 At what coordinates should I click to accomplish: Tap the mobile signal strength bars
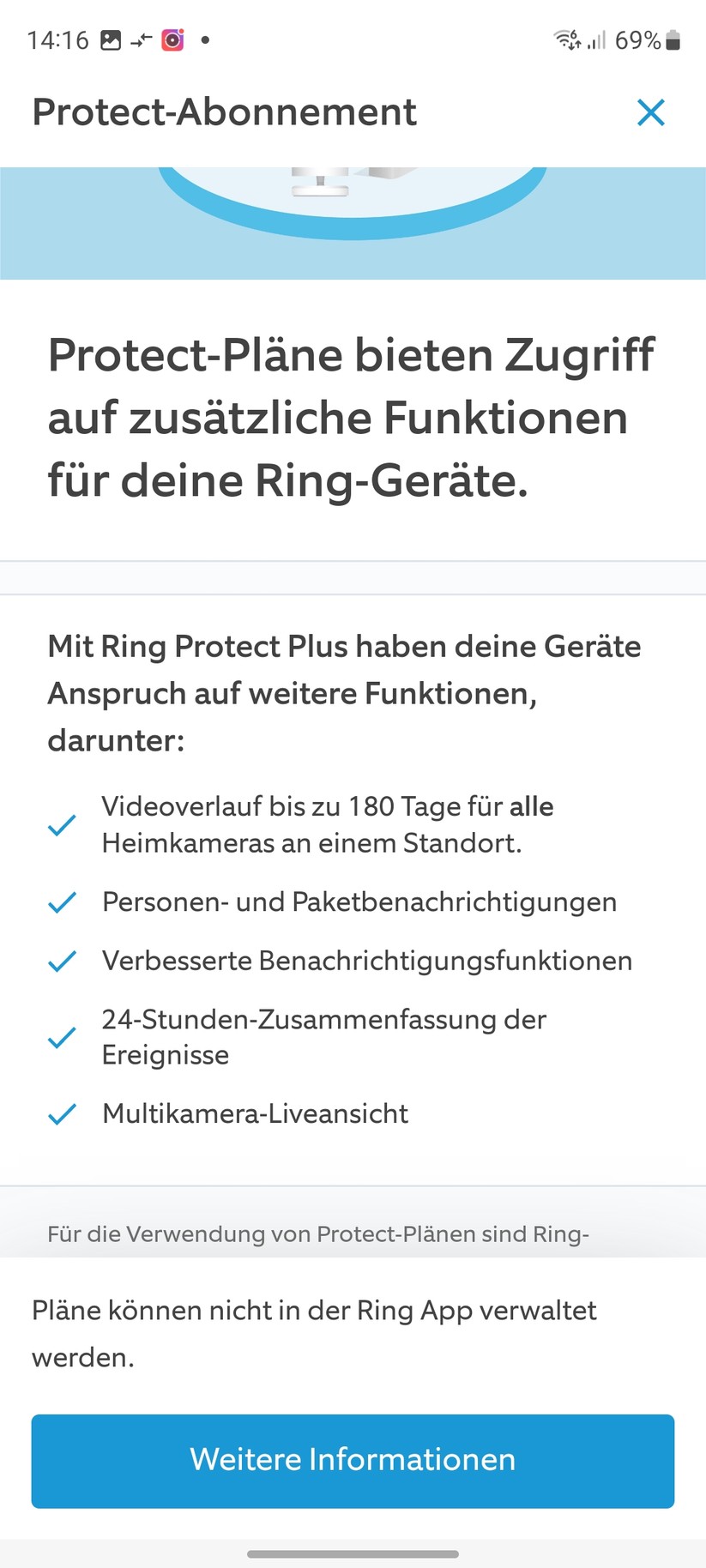[598, 39]
